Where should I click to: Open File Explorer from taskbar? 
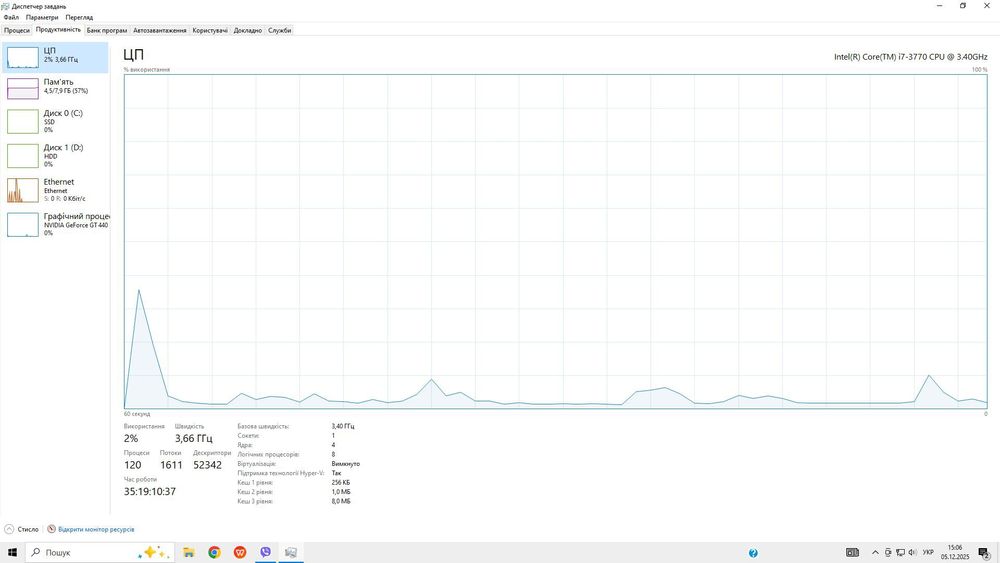[x=189, y=552]
